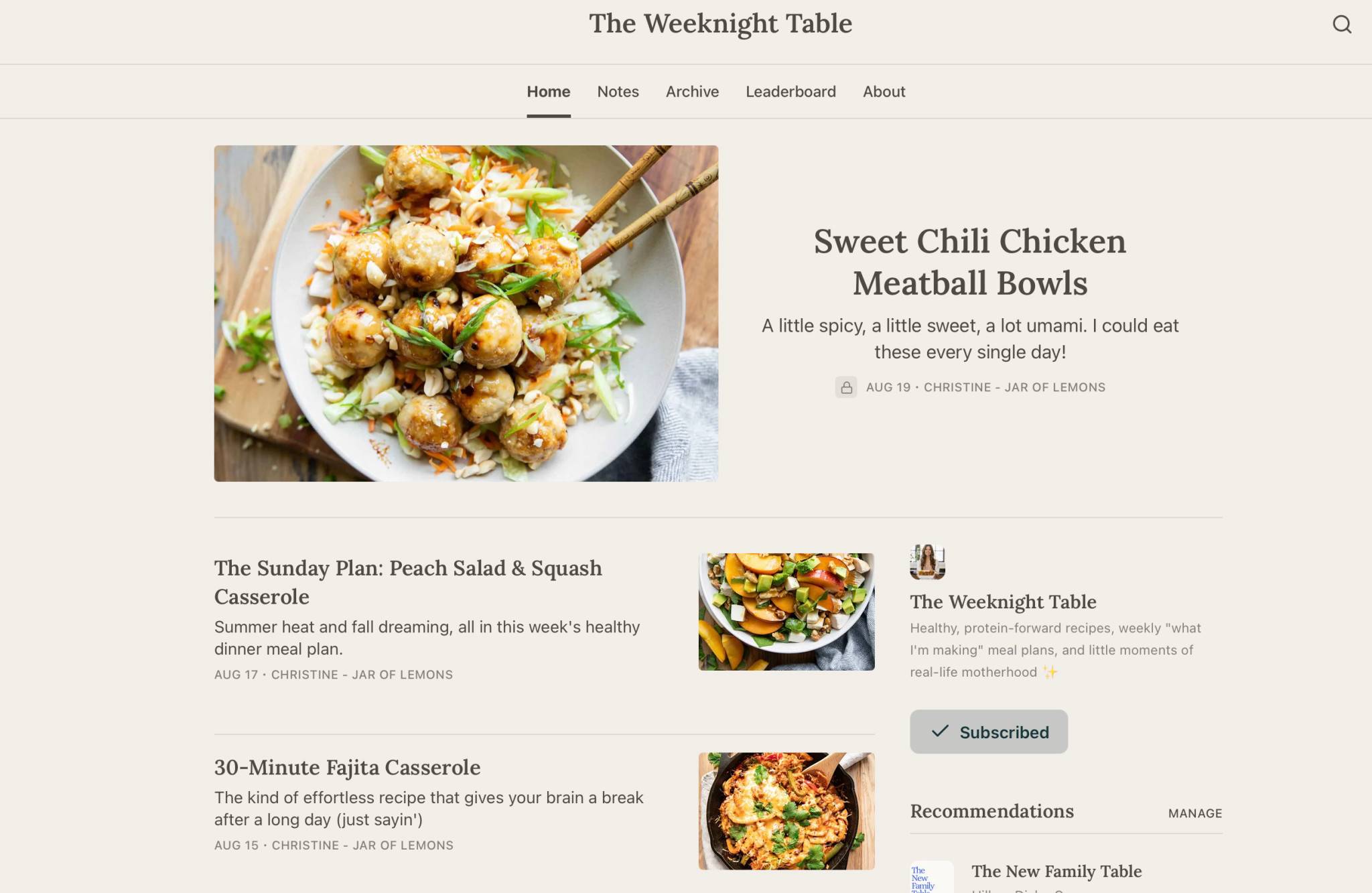Click the fajita casserole skillet thumbnail
This screenshot has height=893, width=1372.
click(786, 811)
